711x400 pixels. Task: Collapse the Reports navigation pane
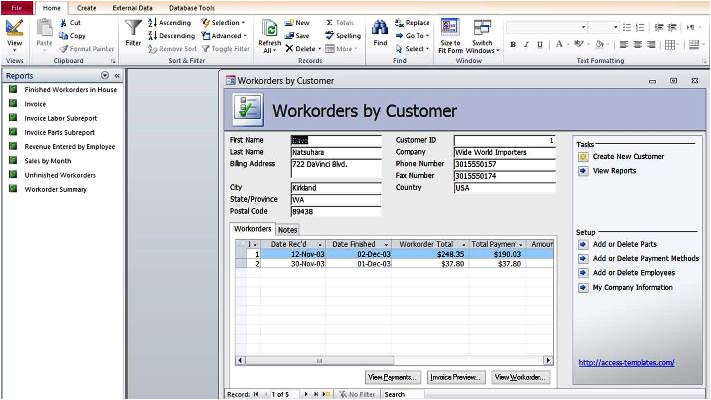pos(117,75)
